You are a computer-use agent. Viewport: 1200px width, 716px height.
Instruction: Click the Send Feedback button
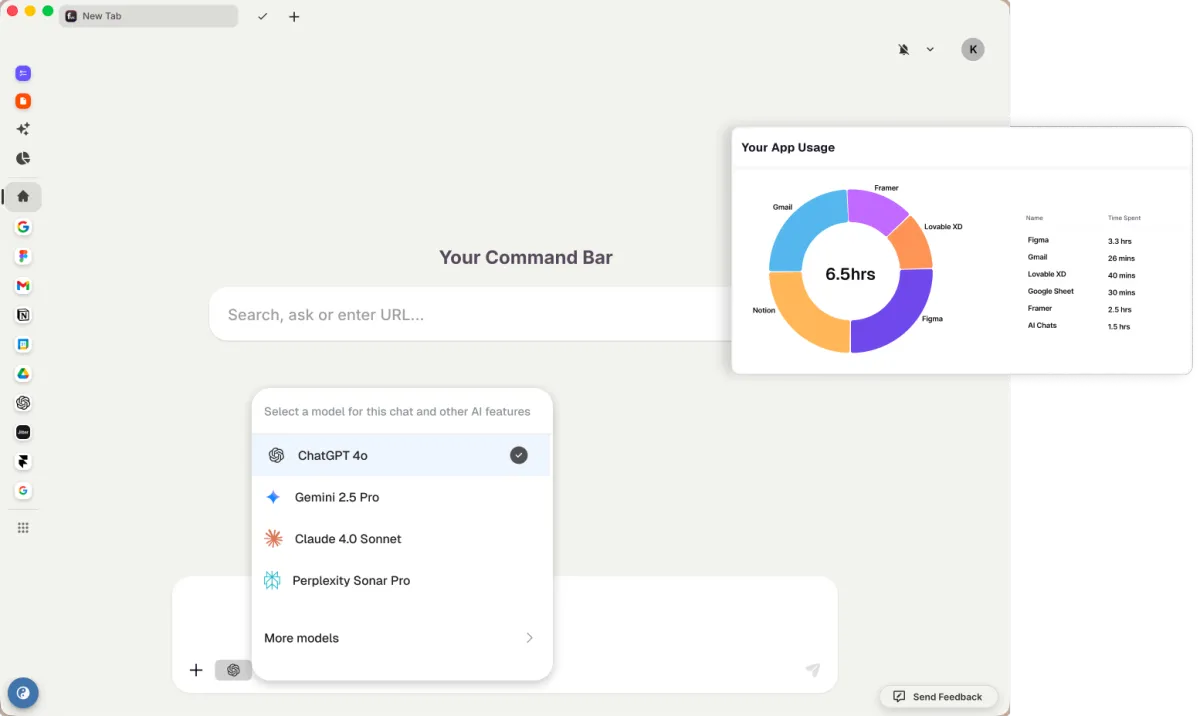(938, 696)
